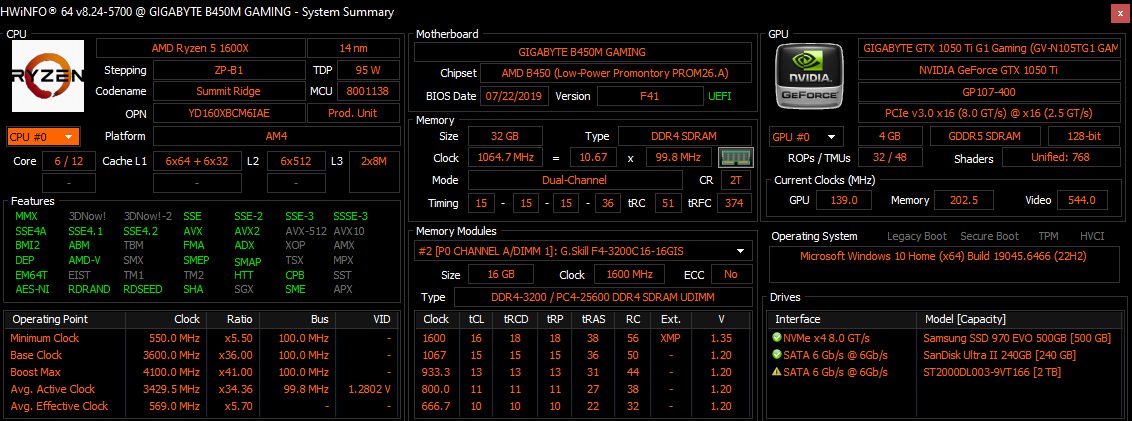Click the AVX-512 feature label

(x=305, y=232)
